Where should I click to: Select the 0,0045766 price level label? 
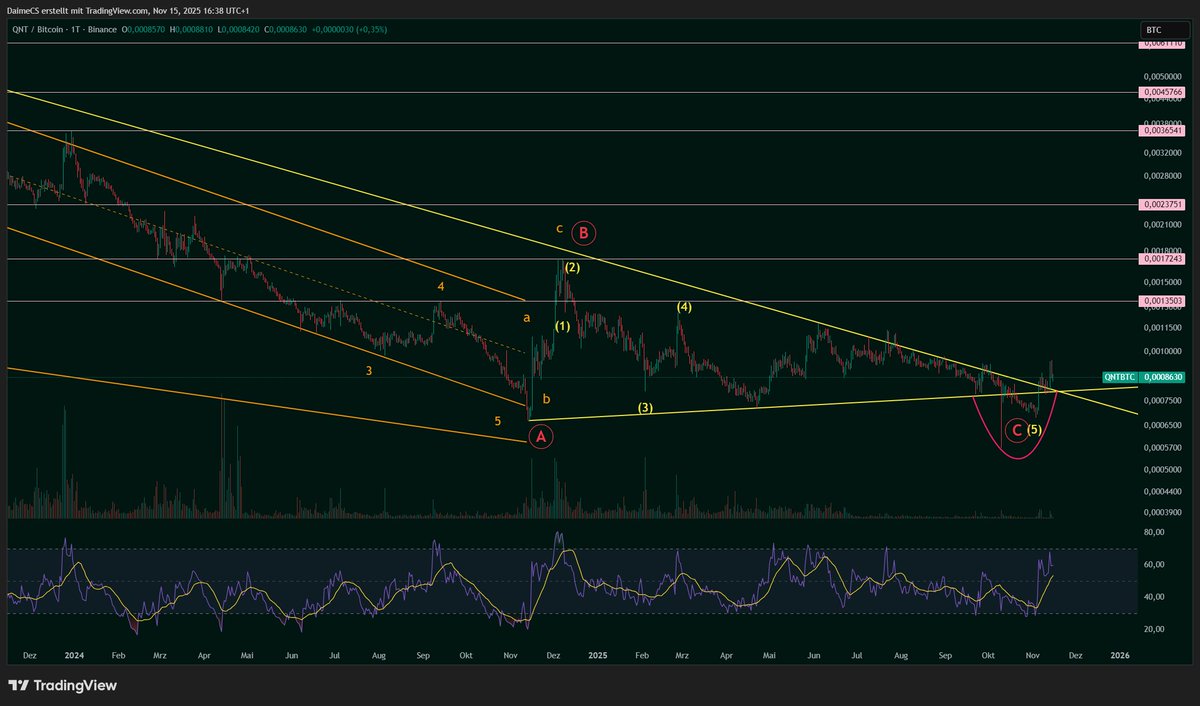point(1163,92)
